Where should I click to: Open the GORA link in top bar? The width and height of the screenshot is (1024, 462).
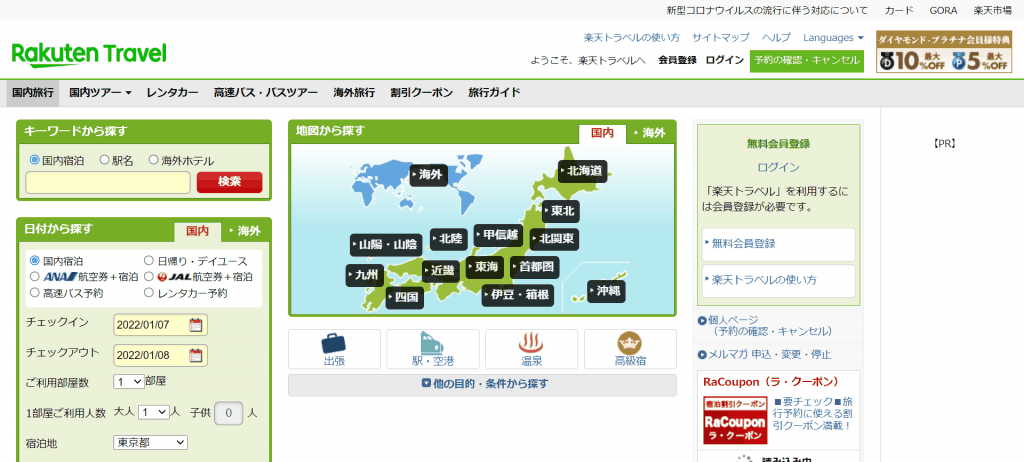(x=944, y=10)
